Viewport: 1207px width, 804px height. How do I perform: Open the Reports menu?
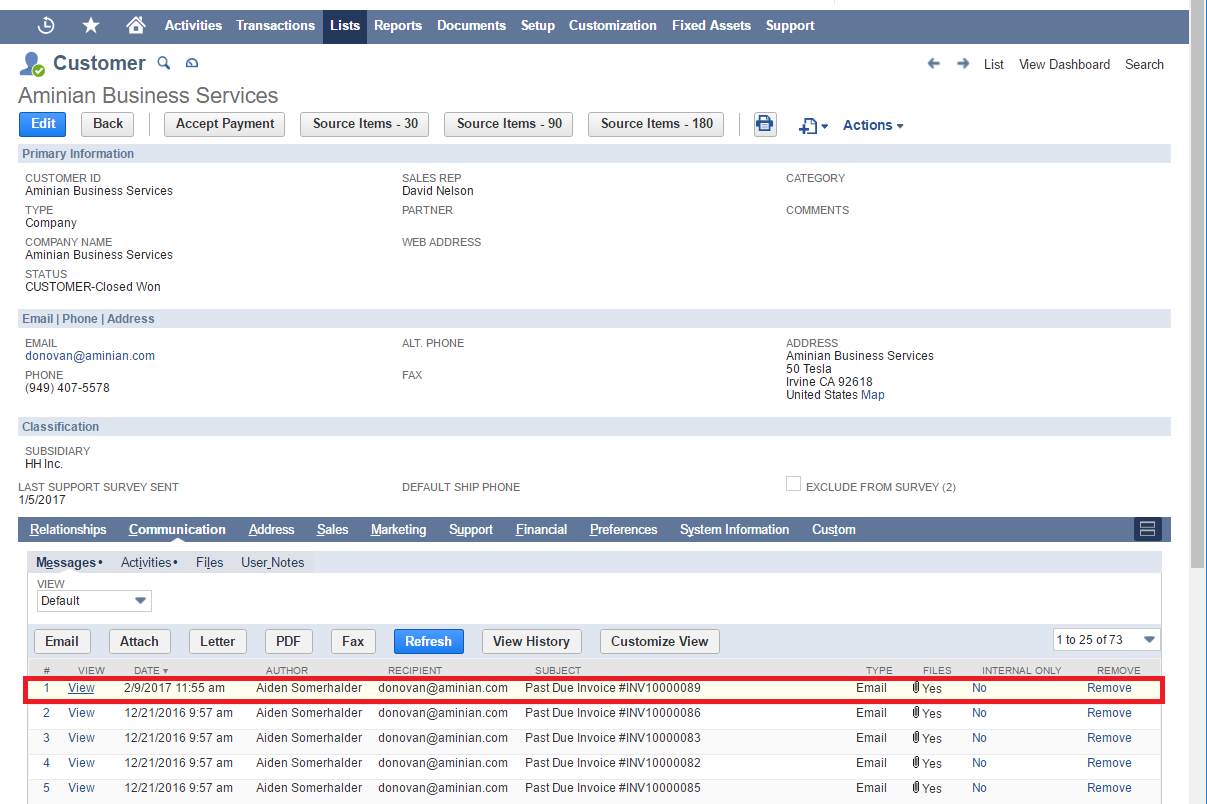(398, 25)
